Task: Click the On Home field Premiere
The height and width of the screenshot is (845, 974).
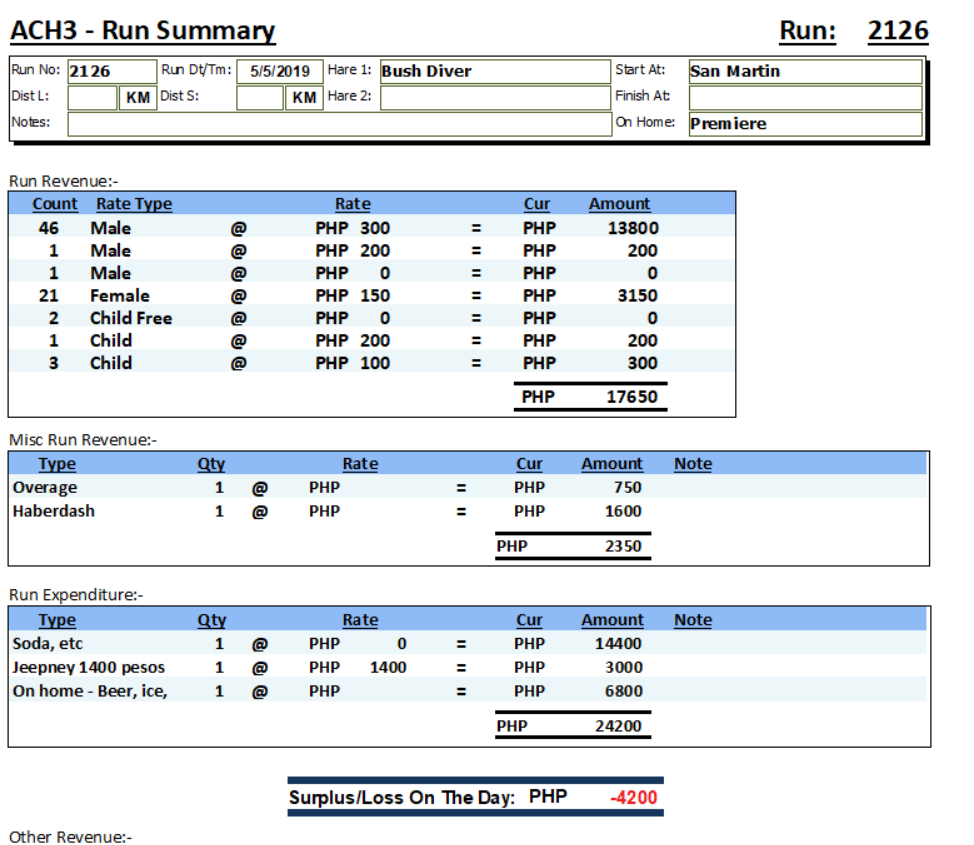Action: click(x=804, y=124)
